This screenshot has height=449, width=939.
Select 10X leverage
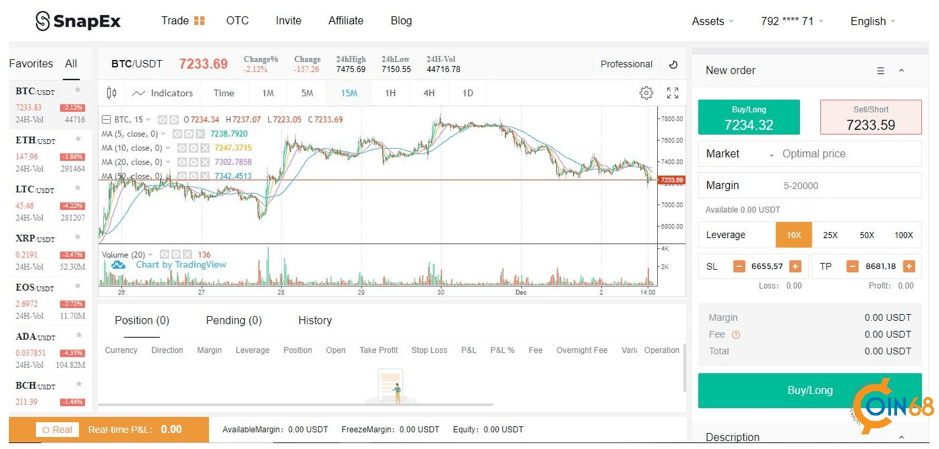click(x=793, y=235)
